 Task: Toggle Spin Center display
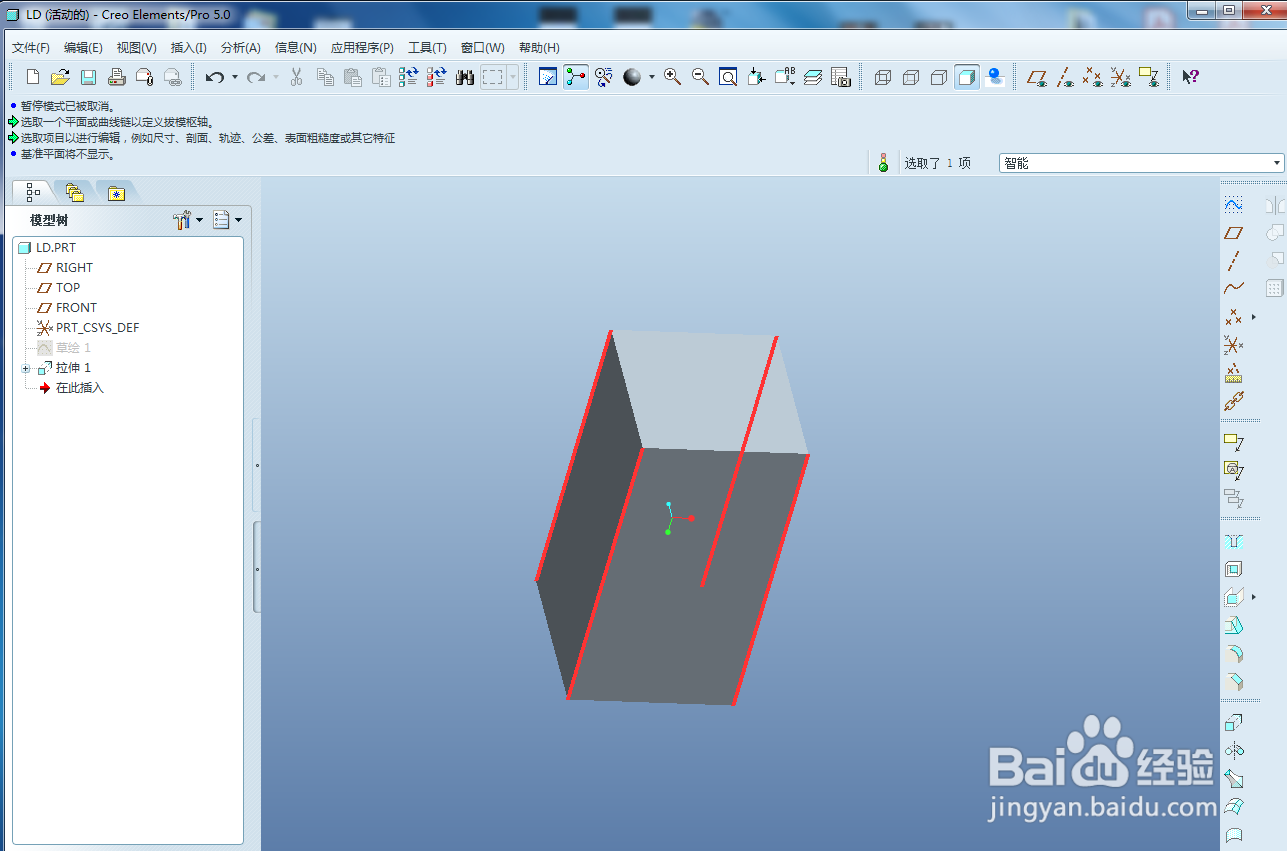point(576,77)
